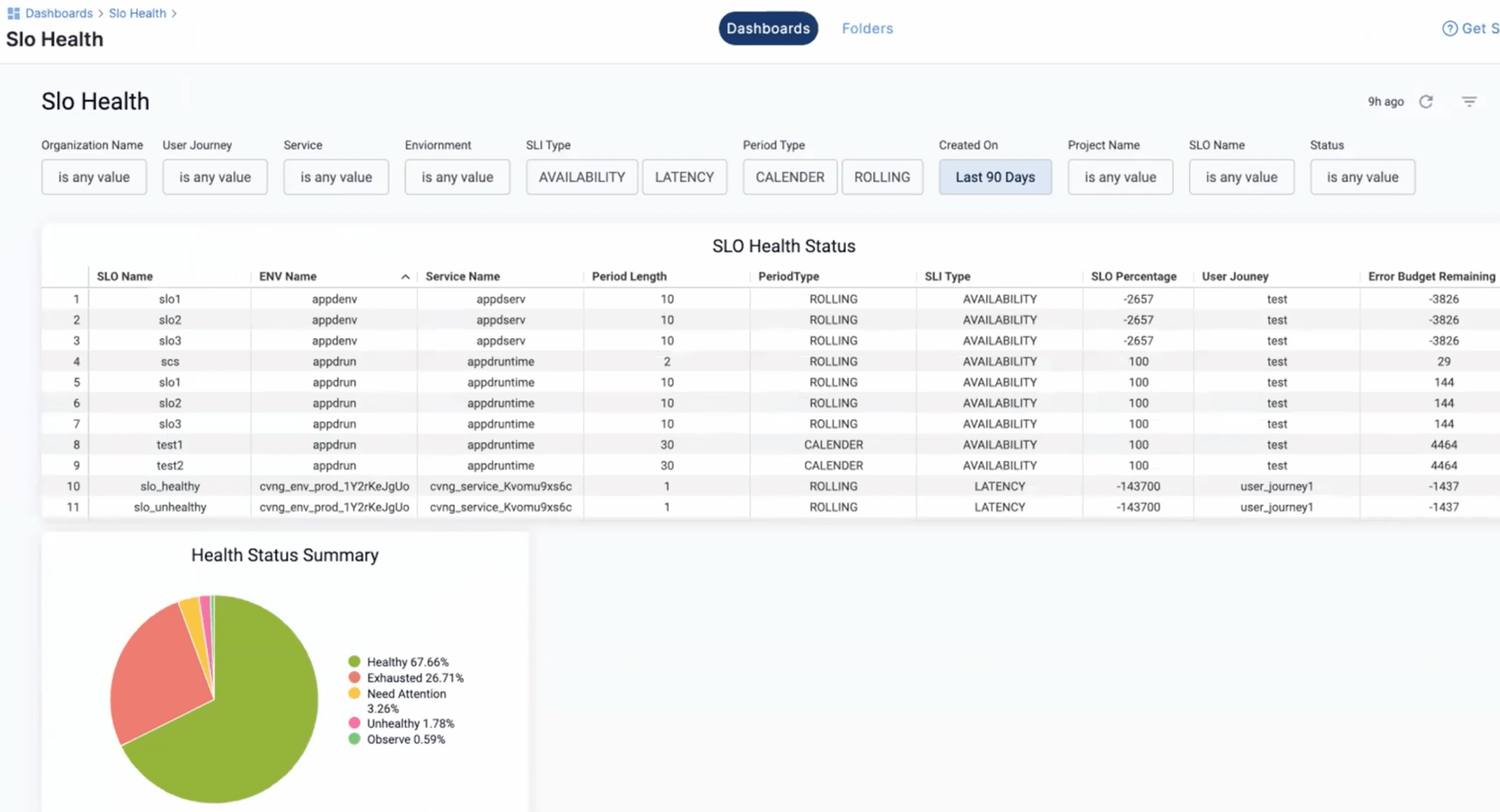Select the Dashboards tab

tap(767, 28)
